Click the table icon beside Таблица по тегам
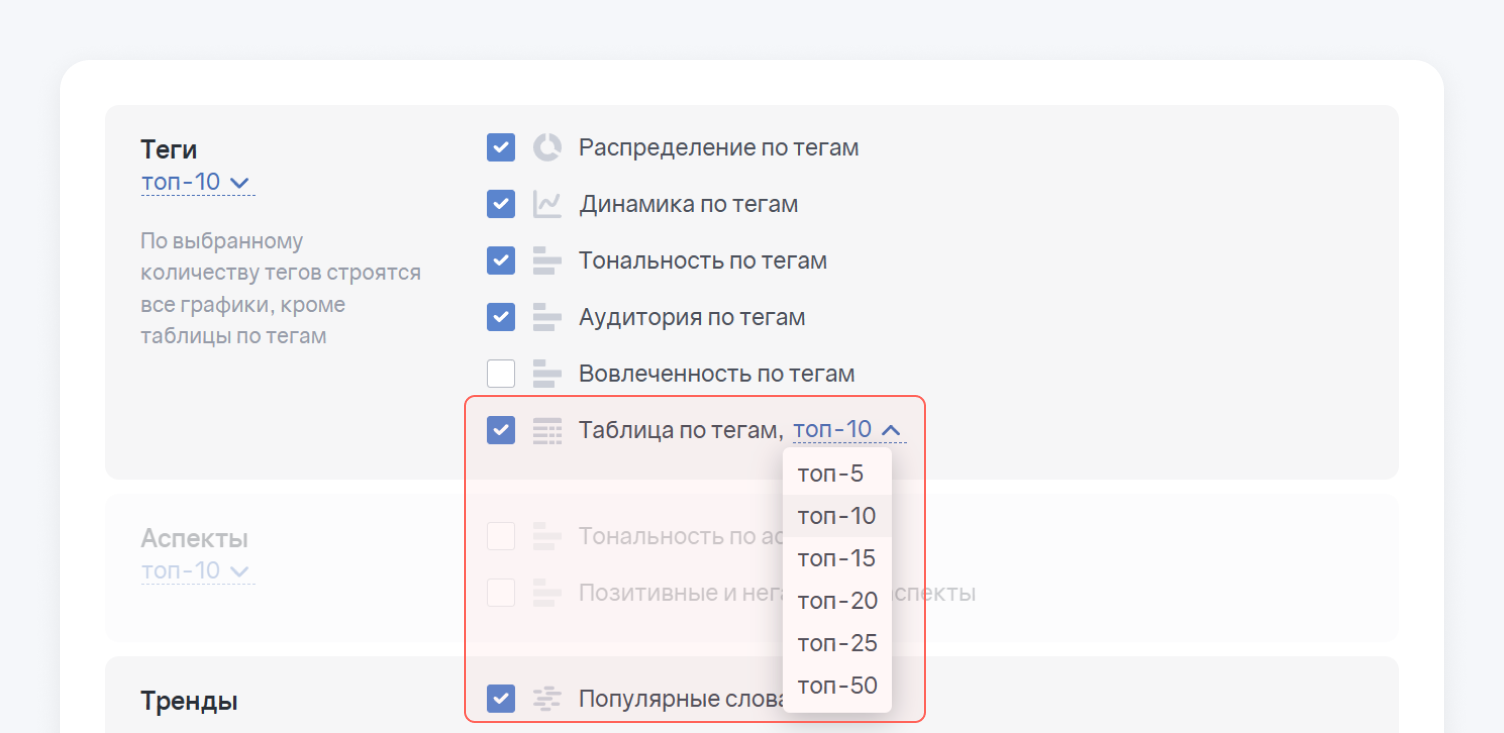The height and width of the screenshot is (733, 1504). [547, 430]
